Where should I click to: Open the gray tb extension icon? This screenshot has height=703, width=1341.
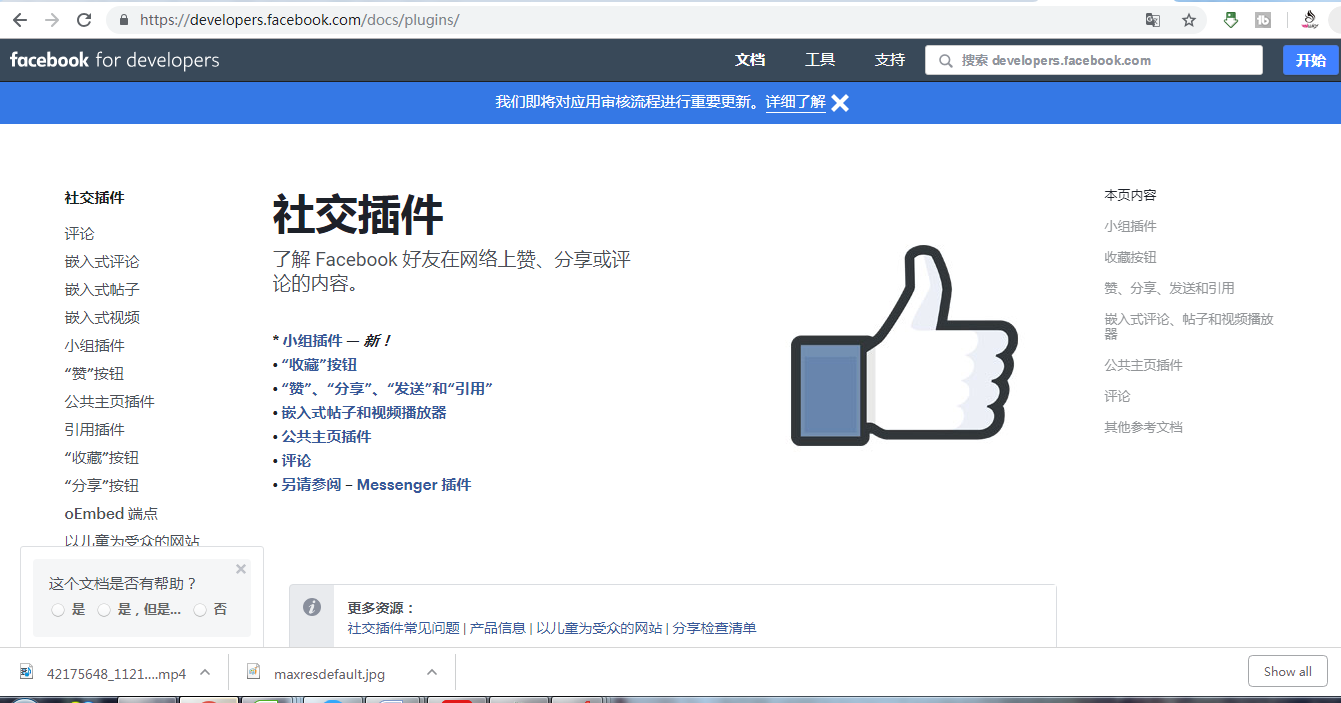[1263, 20]
